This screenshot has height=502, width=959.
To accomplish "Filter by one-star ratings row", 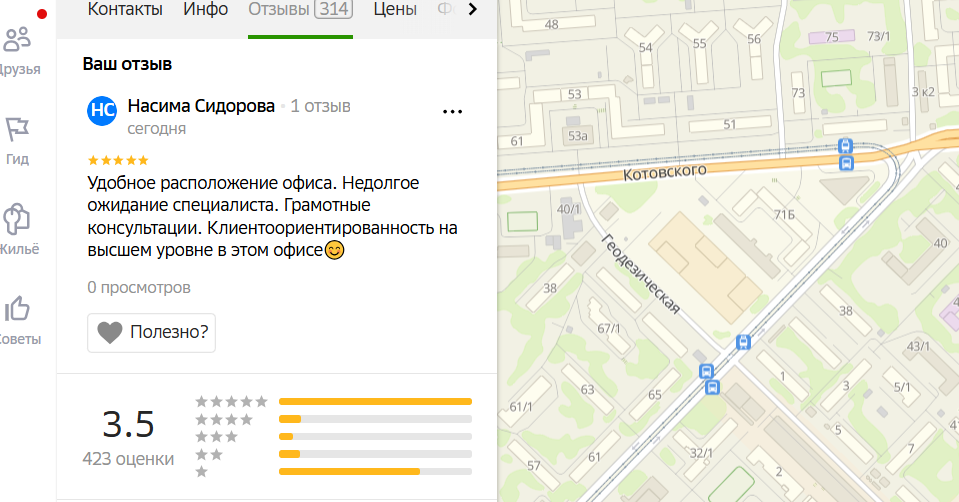I will (x=333, y=471).
